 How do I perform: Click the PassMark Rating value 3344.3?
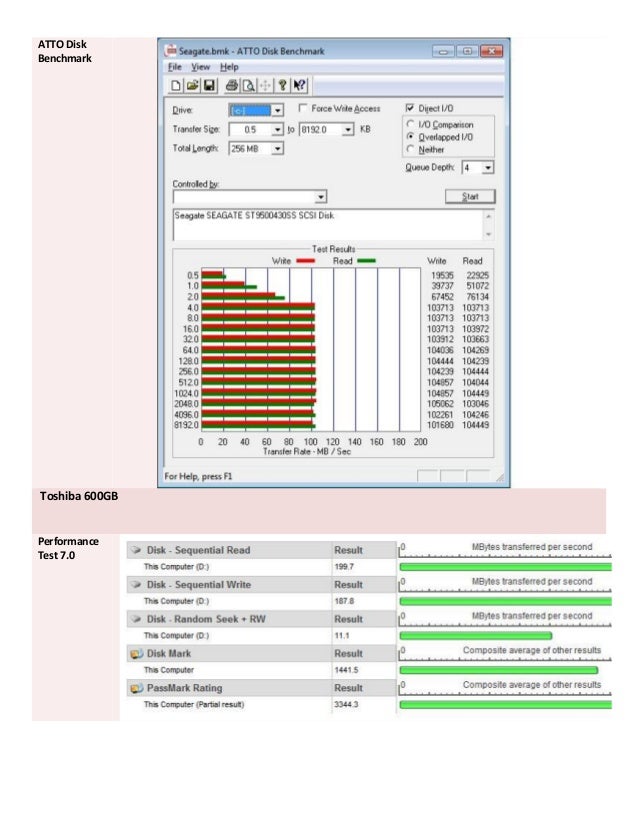pos(346,704)
